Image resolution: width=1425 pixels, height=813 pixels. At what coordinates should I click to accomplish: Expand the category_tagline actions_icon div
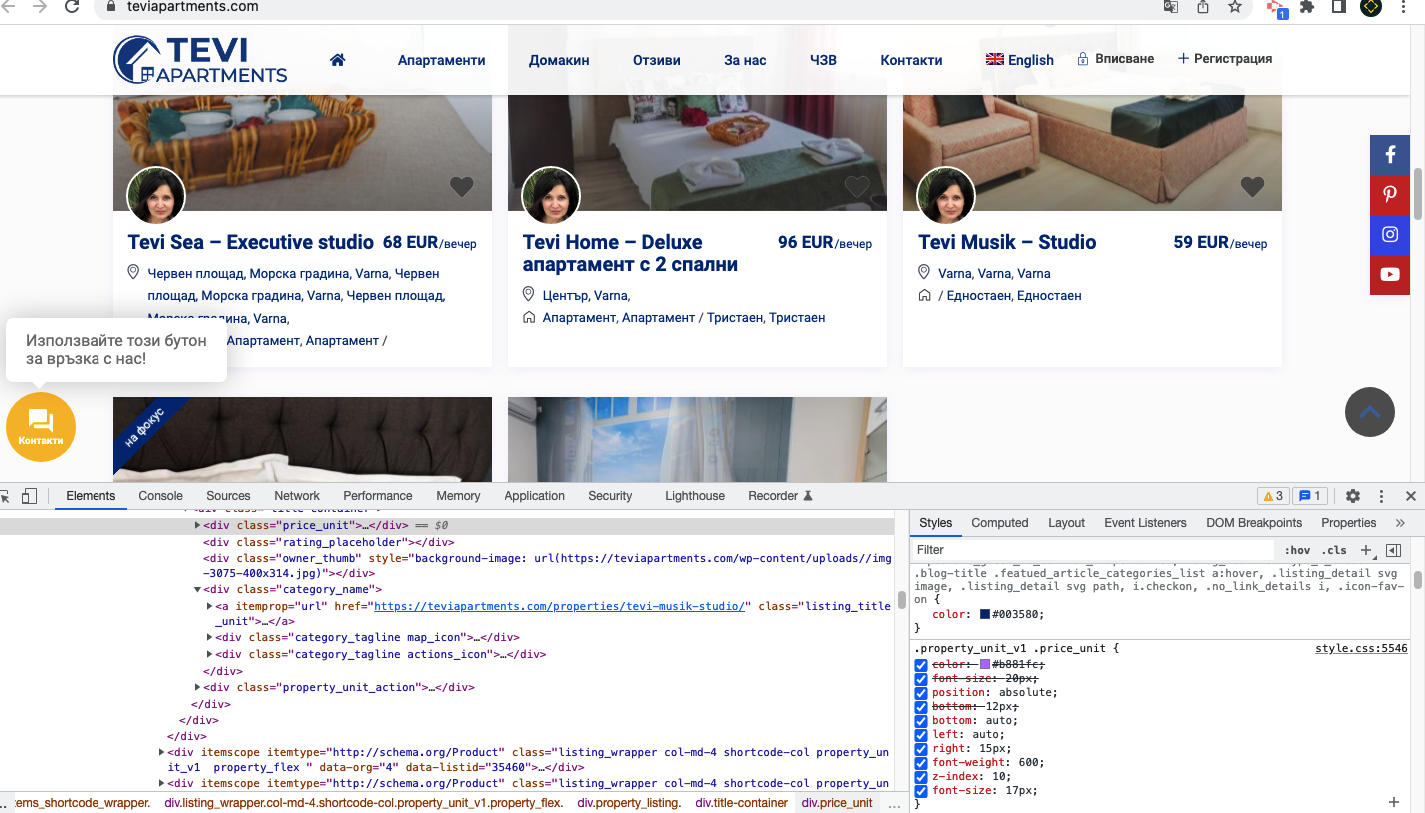[209, 655]
